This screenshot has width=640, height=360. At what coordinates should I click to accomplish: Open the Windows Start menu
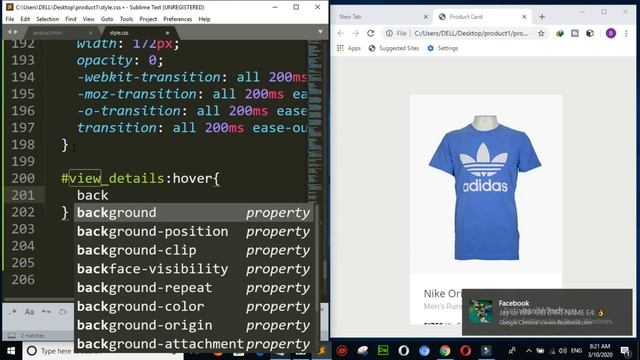(11, 351)
